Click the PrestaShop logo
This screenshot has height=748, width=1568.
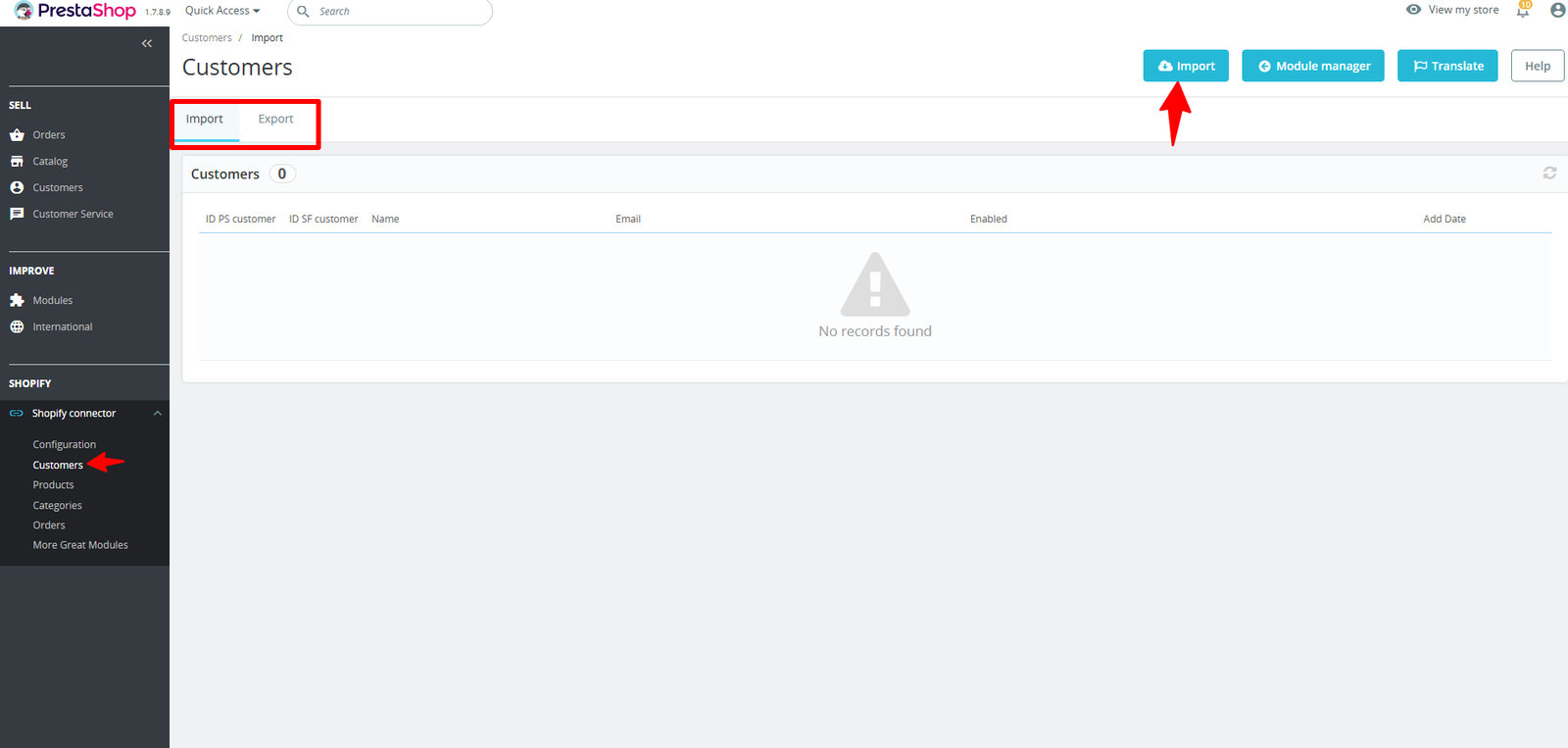tap(74, 11)
